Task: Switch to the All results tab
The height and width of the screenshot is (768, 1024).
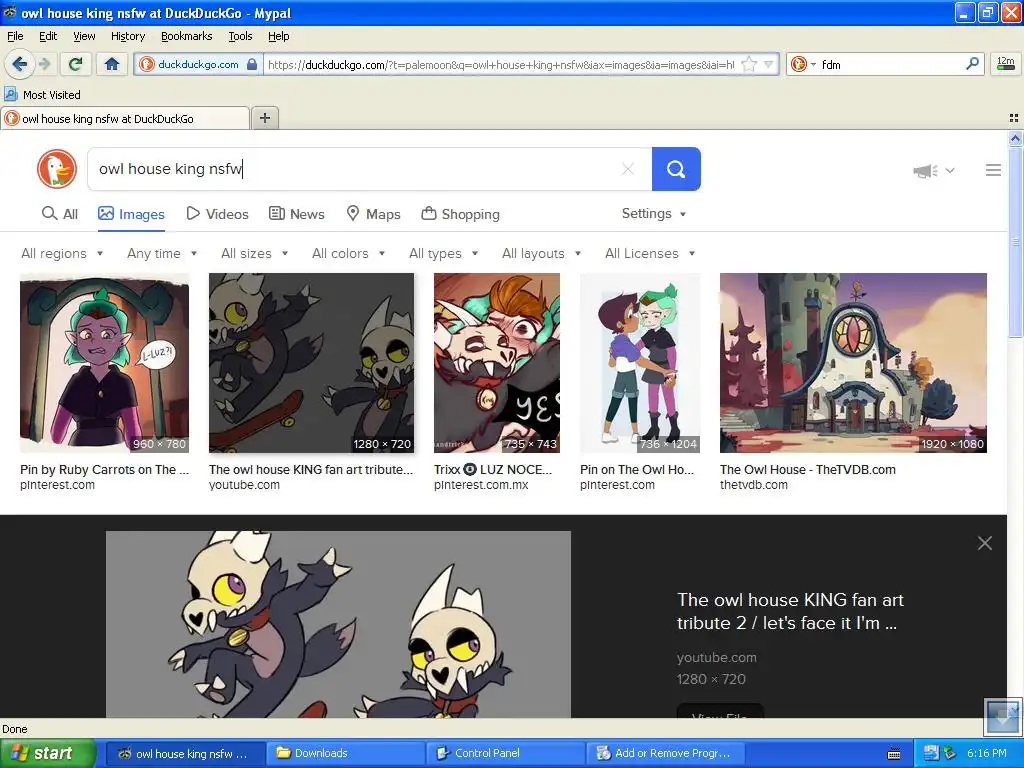Action: click(x=59, y=214)
